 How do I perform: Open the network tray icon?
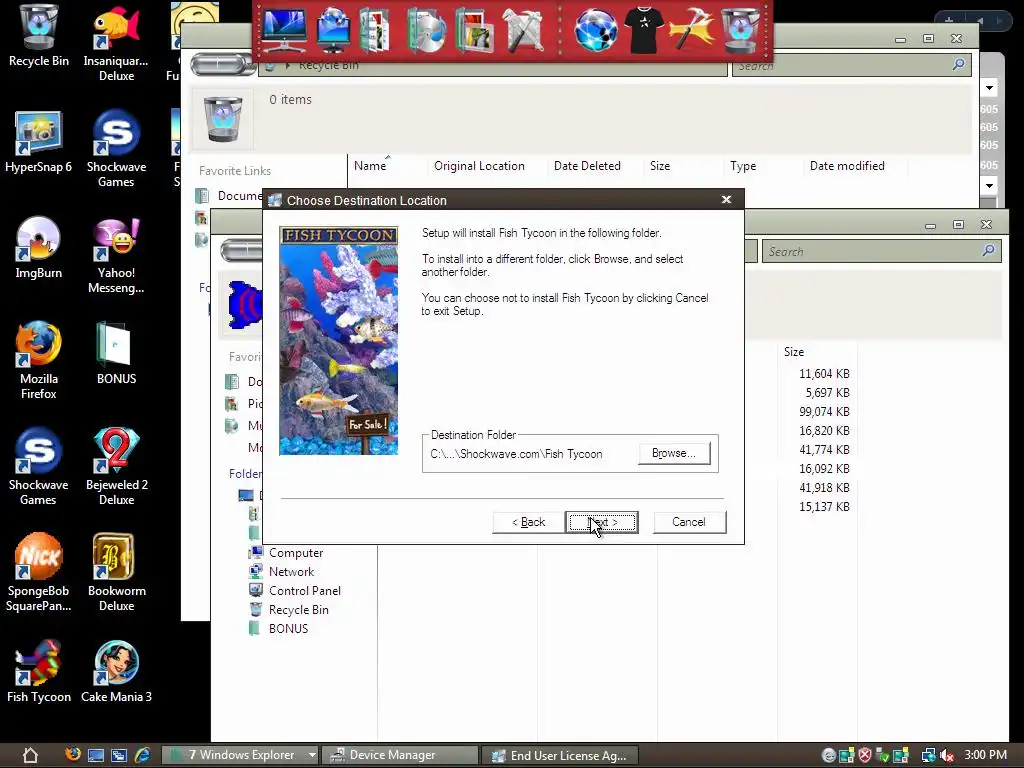[929, 756]
